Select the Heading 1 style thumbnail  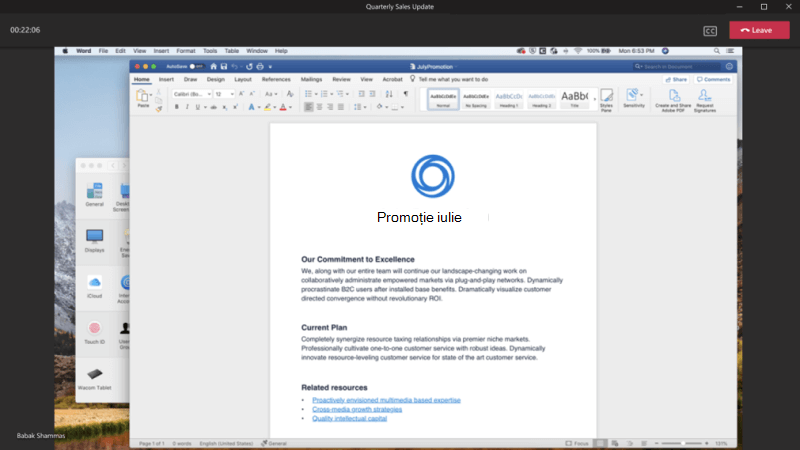[509, 99]
